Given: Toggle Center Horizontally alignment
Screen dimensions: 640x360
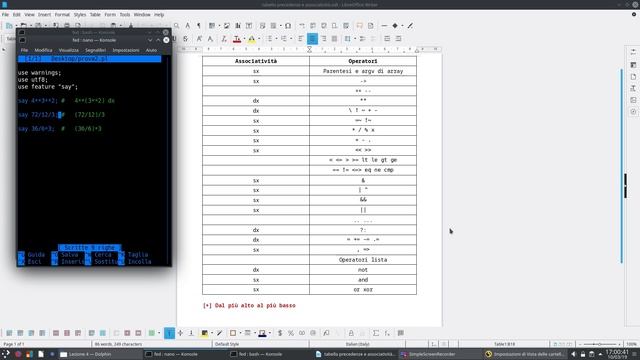Looking at the screenshot, I should [x=312, y=39].
